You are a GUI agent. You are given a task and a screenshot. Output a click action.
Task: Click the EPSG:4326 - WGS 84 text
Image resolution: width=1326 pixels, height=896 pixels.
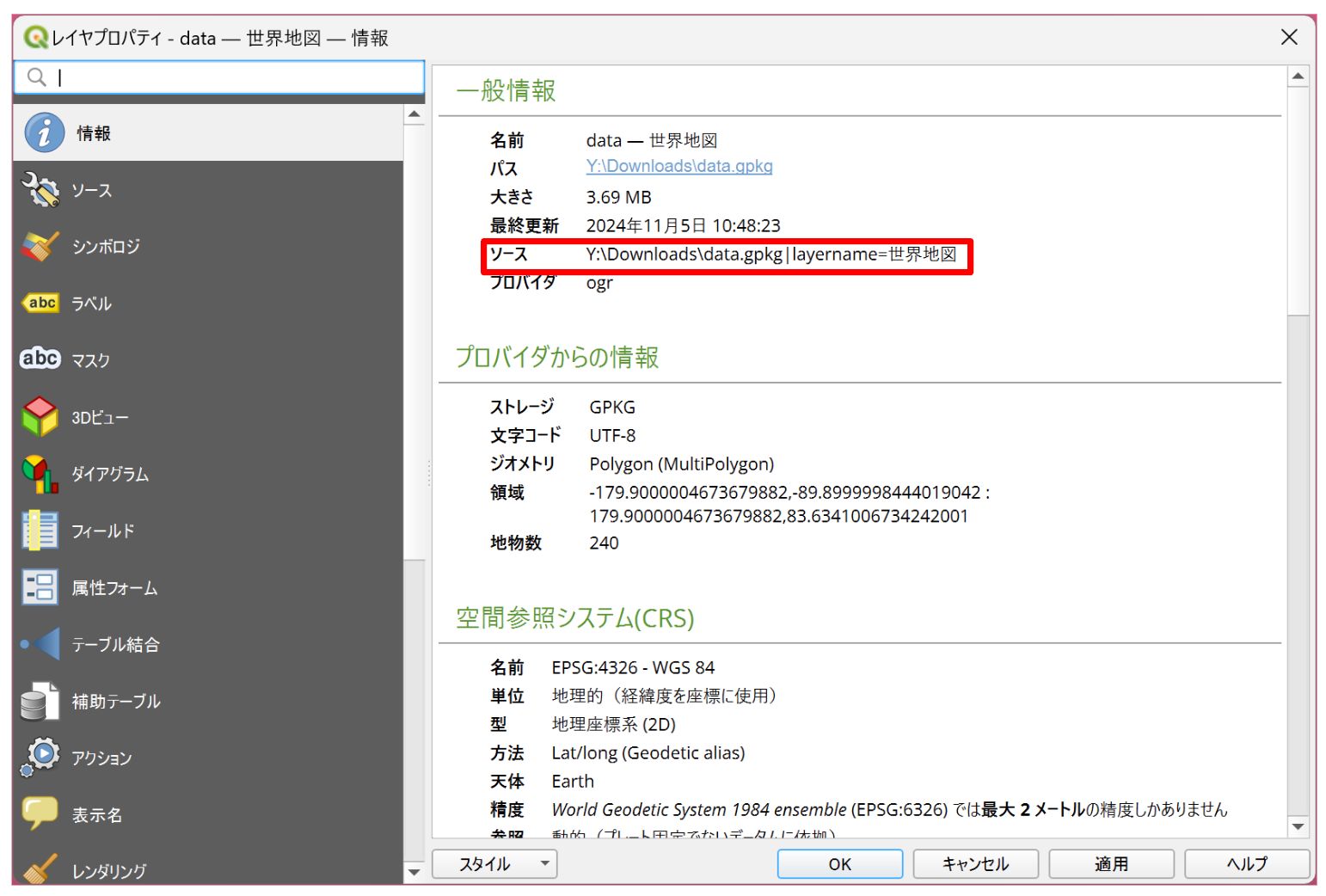(x=633, y=667)
